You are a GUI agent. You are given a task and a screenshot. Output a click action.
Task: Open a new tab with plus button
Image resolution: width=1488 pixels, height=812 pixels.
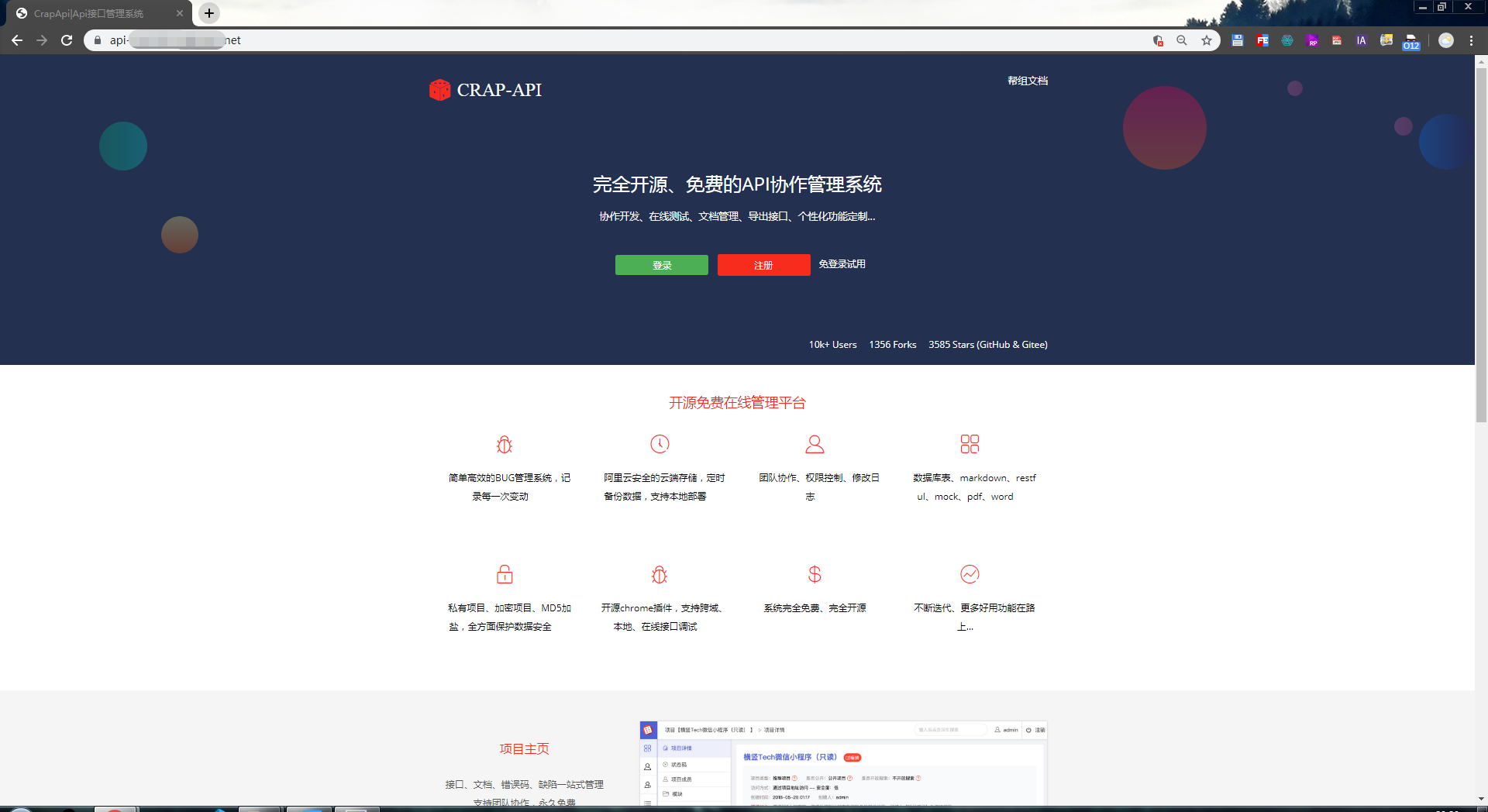tap(209, 13)
